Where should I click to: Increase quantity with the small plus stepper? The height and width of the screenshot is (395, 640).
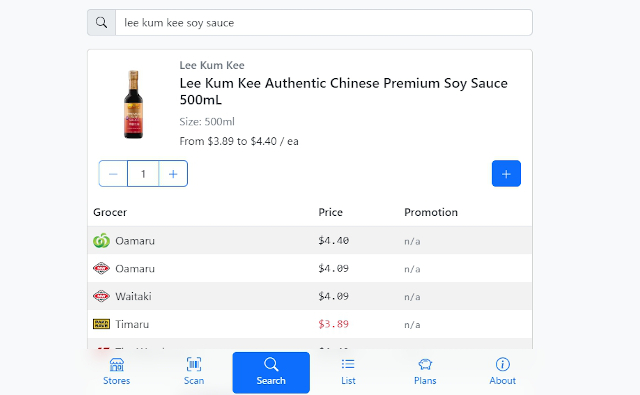(x=173, y=174)
